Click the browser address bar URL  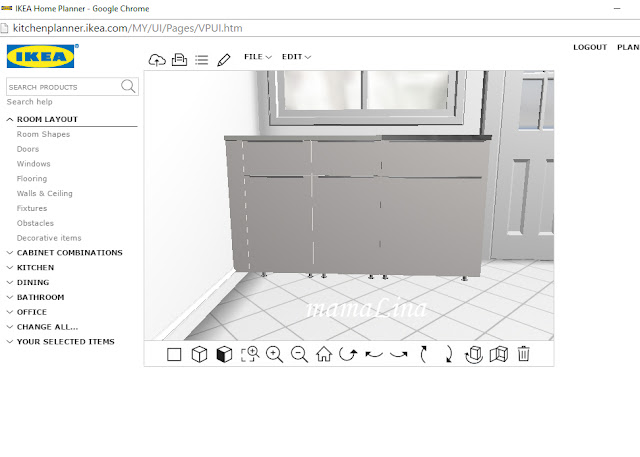coord(127,28)
